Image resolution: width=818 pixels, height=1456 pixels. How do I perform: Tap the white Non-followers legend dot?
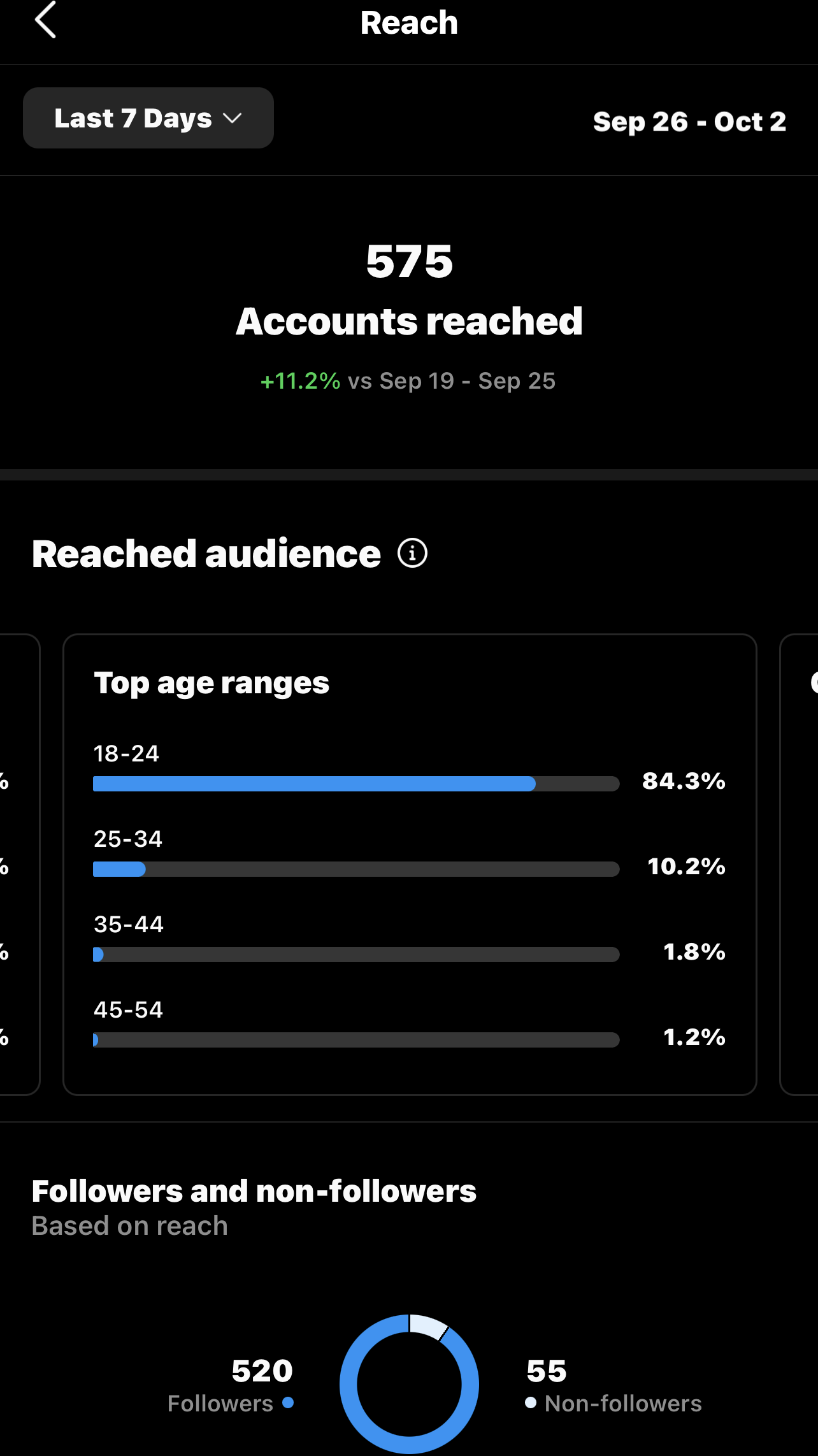530,1402
